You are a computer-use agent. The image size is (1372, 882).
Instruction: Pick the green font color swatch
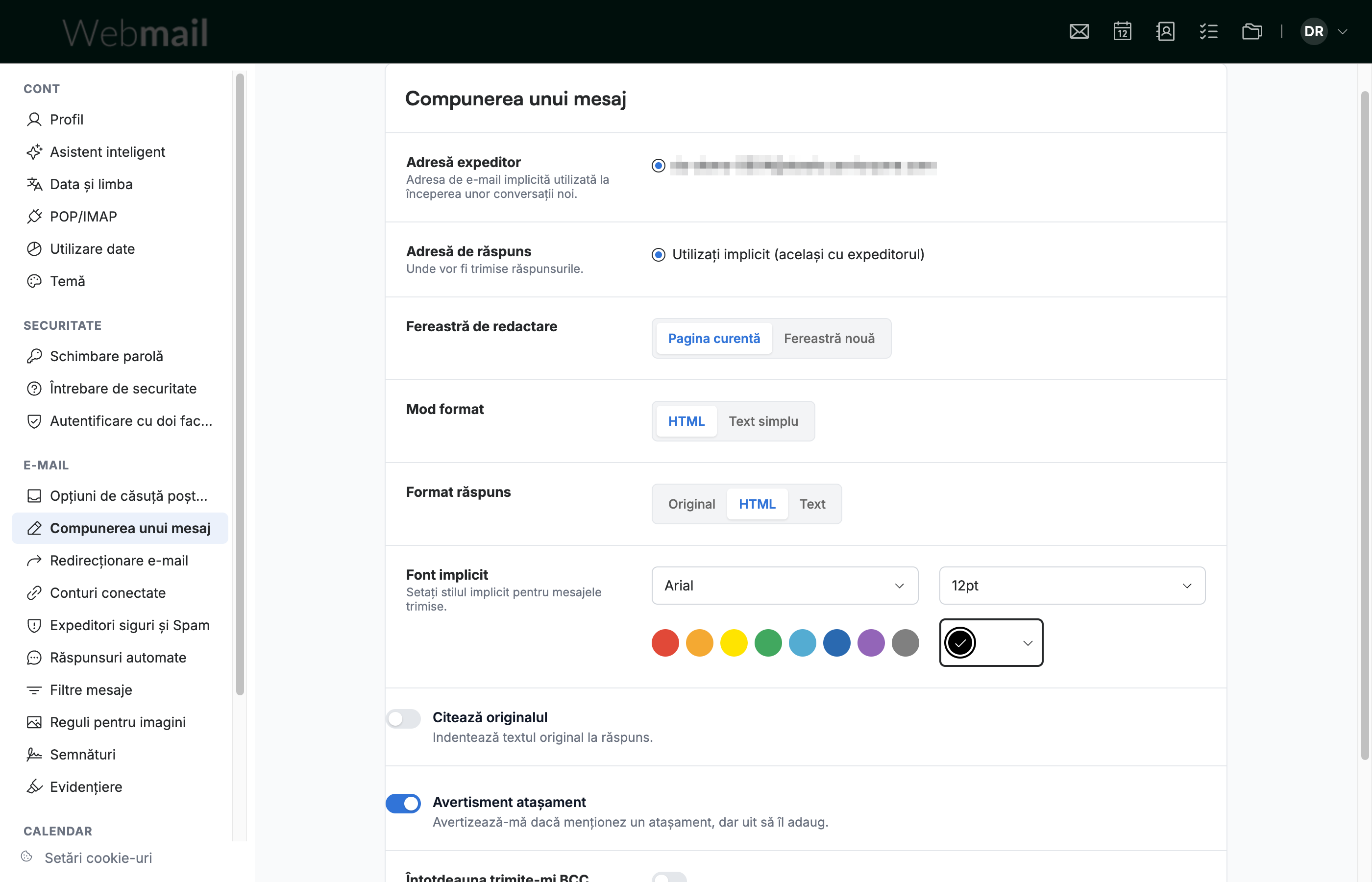(x=768, y=642)
